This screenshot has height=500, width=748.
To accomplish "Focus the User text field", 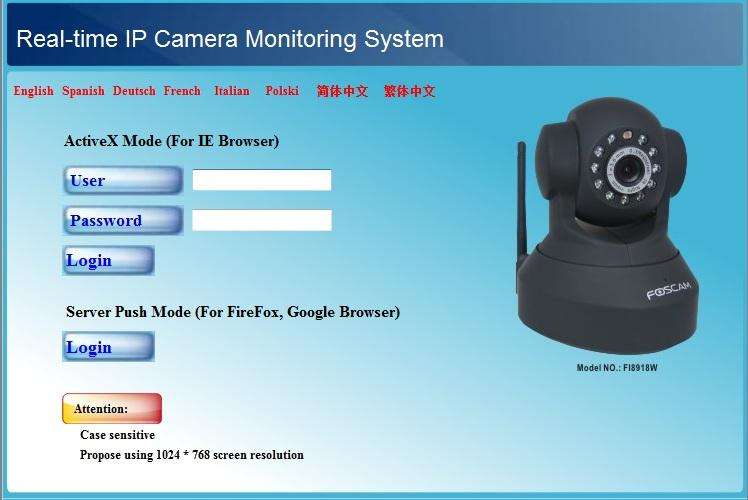I will click(262, 180).
